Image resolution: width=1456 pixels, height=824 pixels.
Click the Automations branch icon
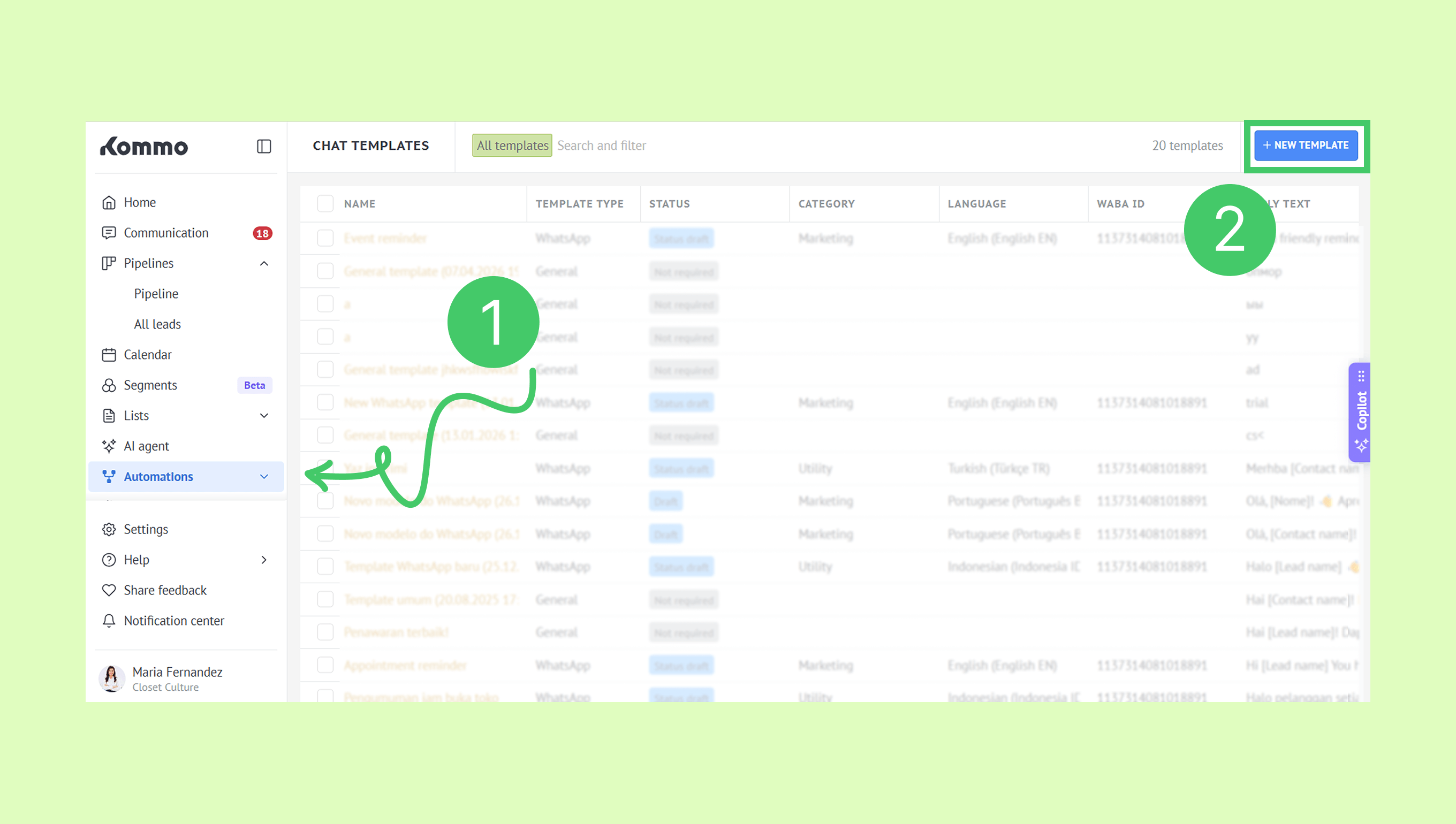point(109,477)
